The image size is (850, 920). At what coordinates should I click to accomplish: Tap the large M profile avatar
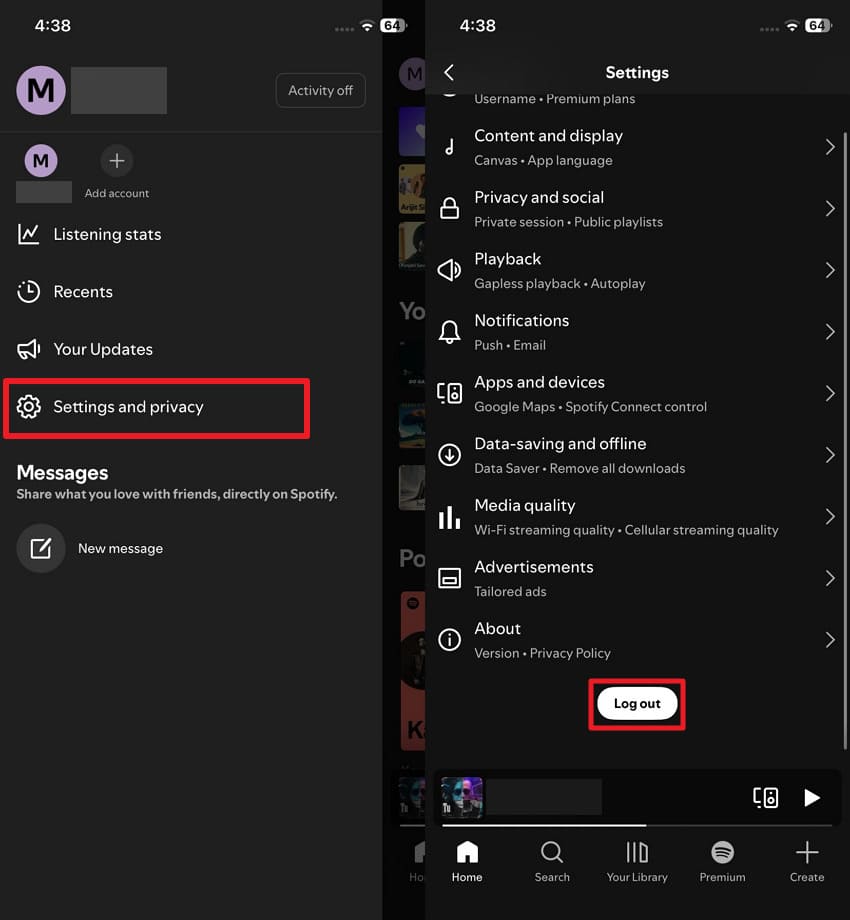tap(40, 90)
